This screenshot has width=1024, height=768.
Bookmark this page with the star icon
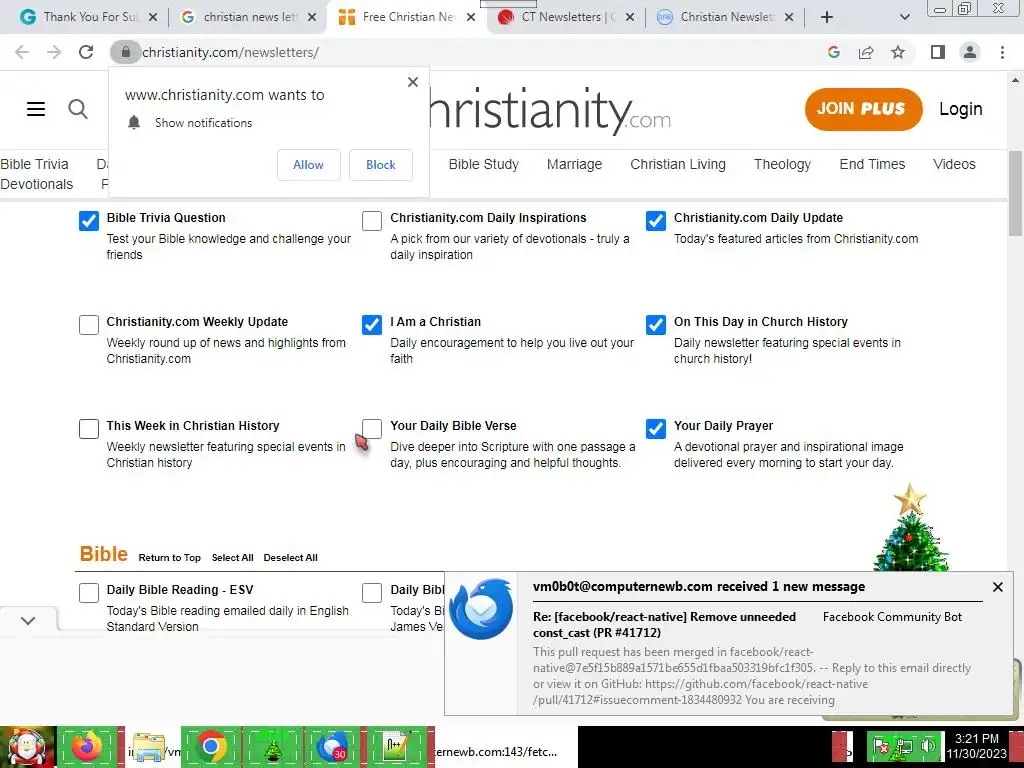pos(898,52)
